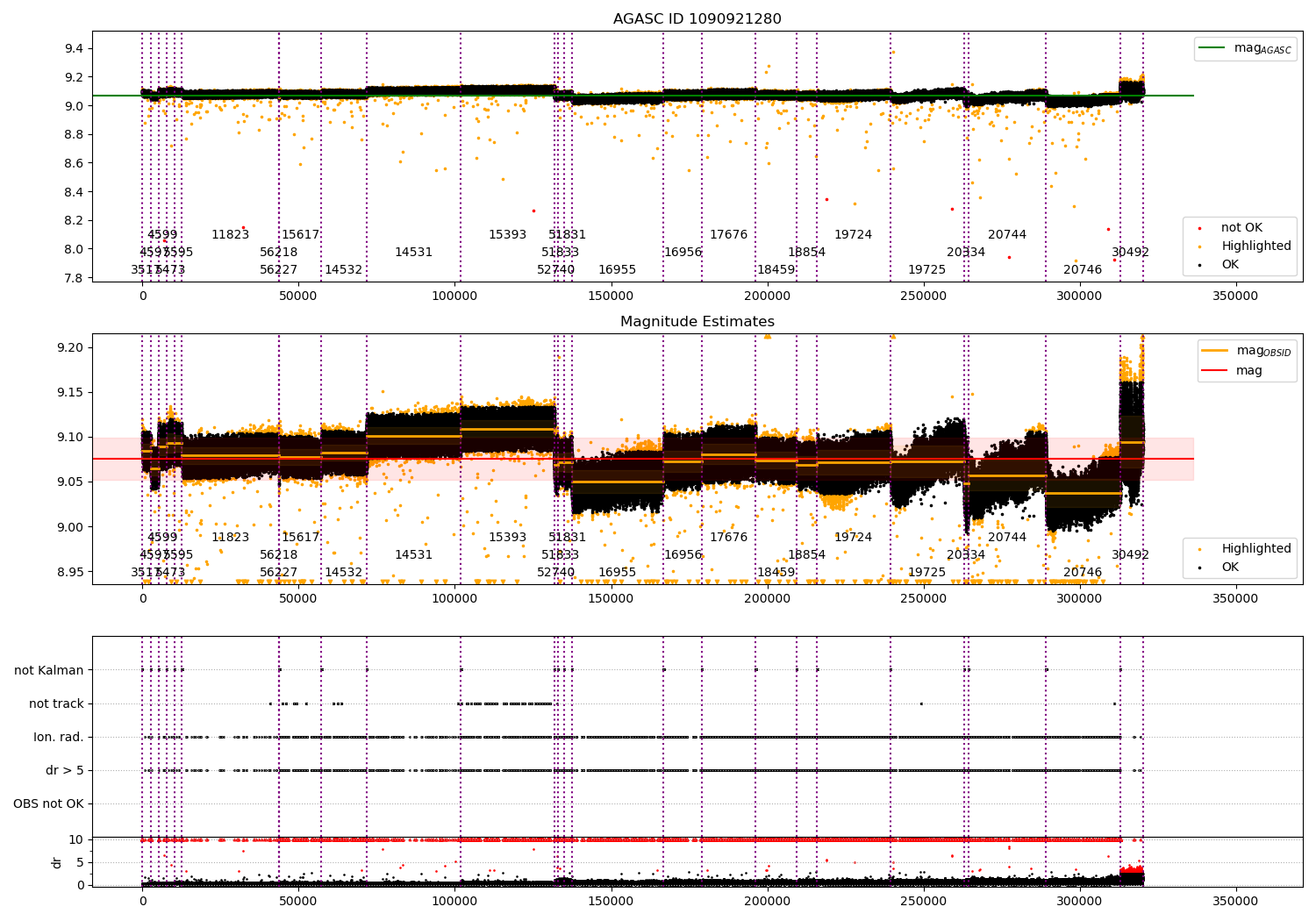Image resolution: width=1316 pixels, height=921 pixels.
Task: Select the mag OBSID legend entry in middle plot
Action: [x=1248, y=351]
